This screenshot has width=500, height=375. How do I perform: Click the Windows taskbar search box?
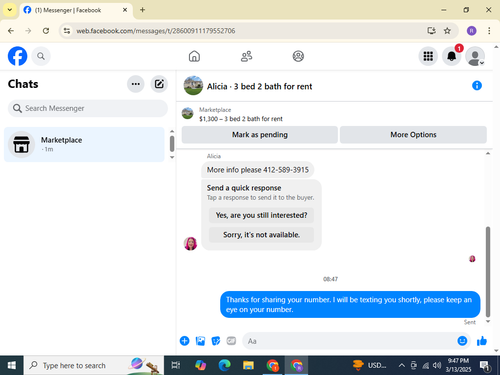pyautogui.click(x=94, y=365)
